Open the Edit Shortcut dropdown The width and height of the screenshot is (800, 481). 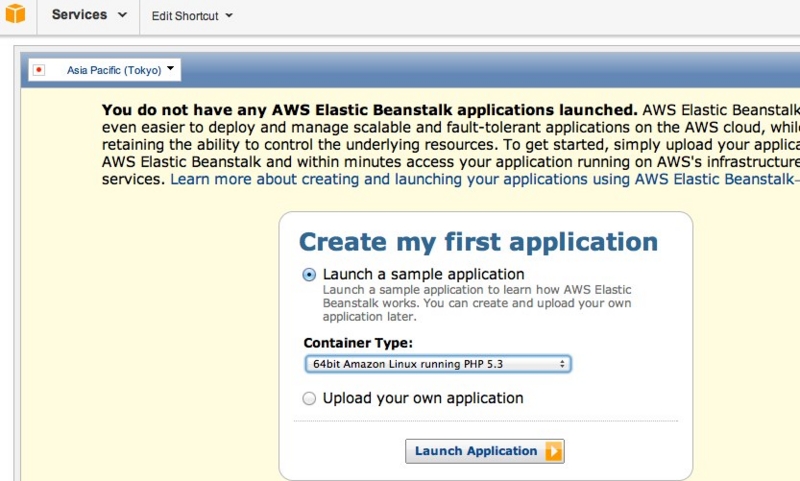192,16
